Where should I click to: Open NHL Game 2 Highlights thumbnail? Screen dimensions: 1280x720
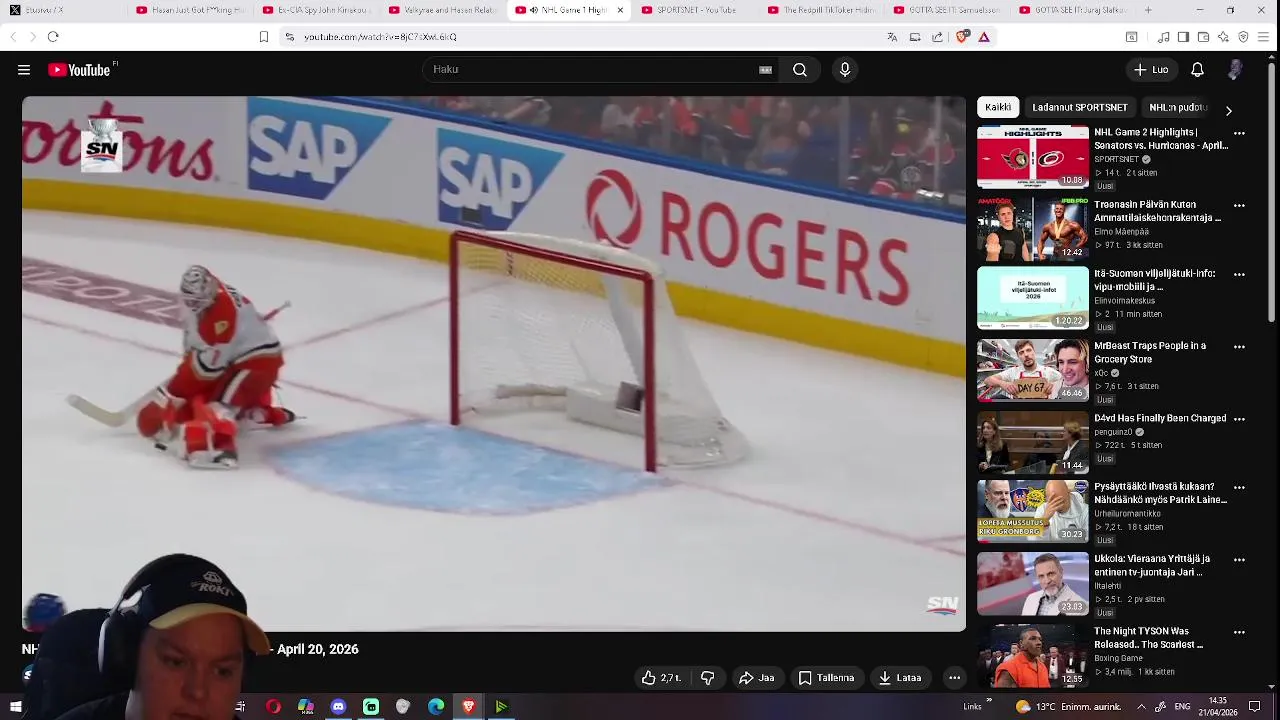pos(1033,157)
